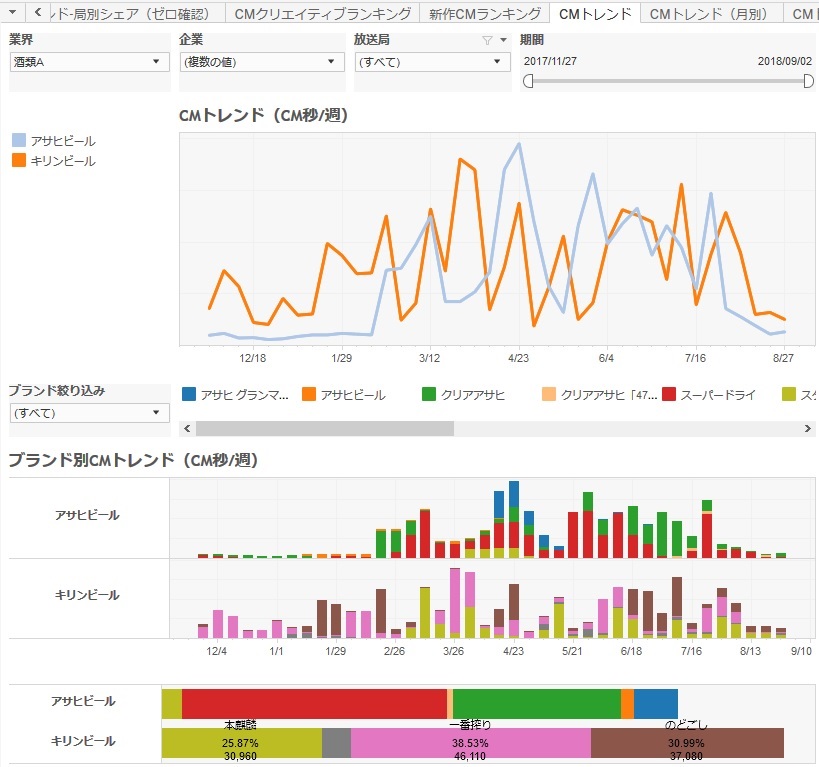819x767 pixels.
Task: Click the ブランド別CMトレンド（CM秒/週）title
Action: [133, 460]
